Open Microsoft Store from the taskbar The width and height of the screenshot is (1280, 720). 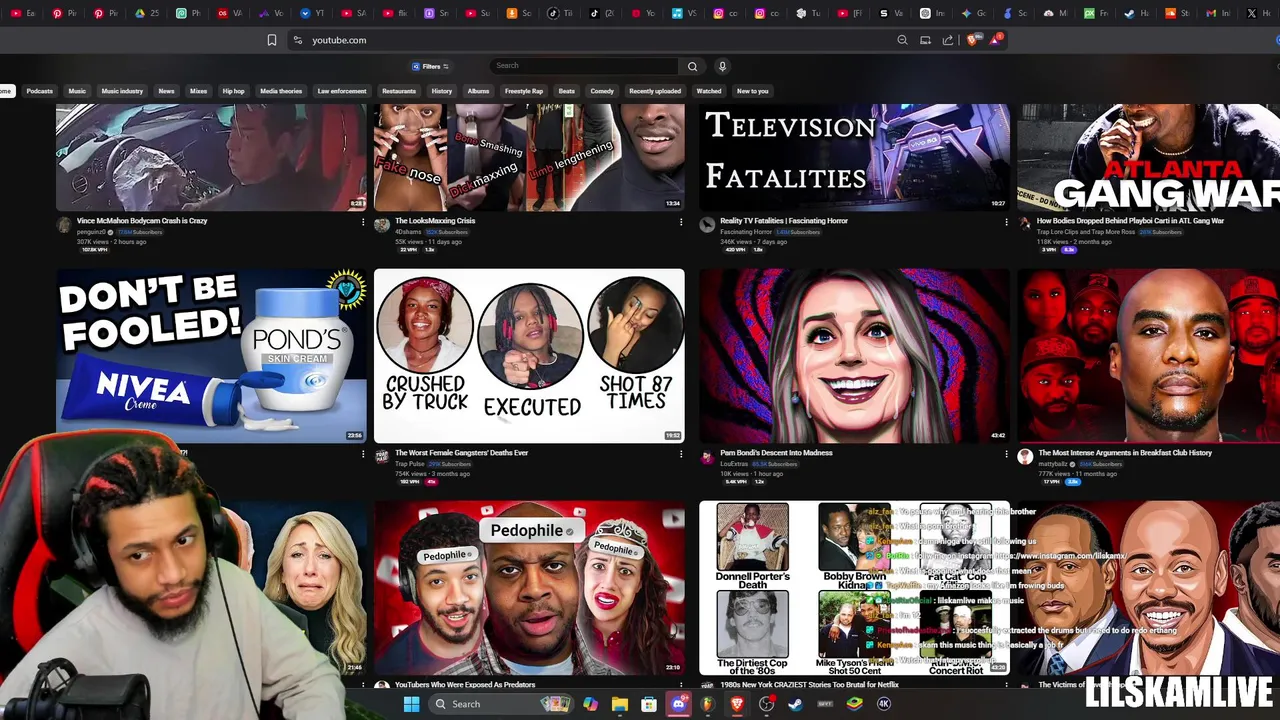coord(649,704)
